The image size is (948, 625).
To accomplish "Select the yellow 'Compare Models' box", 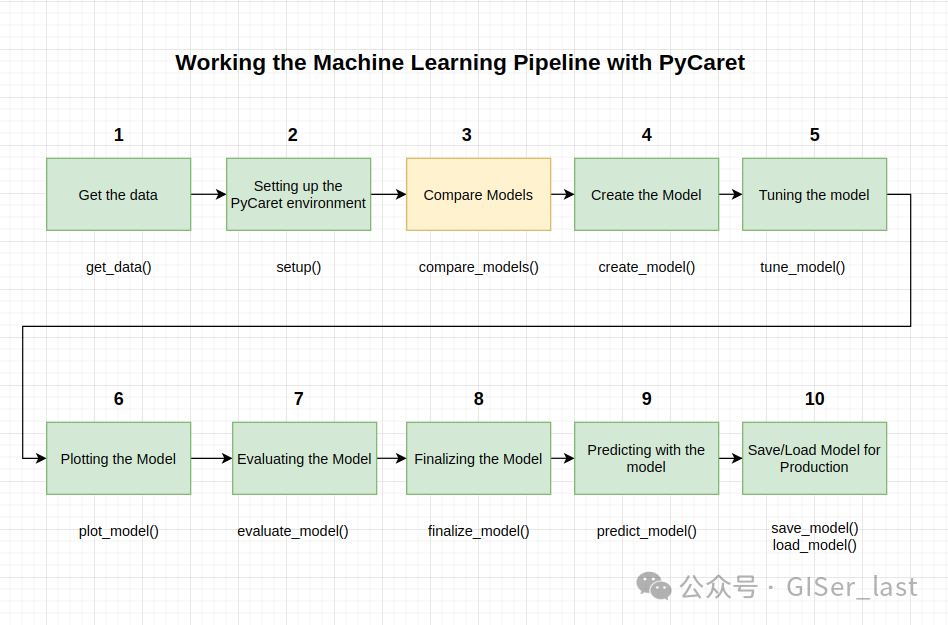I will tap(478, 194).
